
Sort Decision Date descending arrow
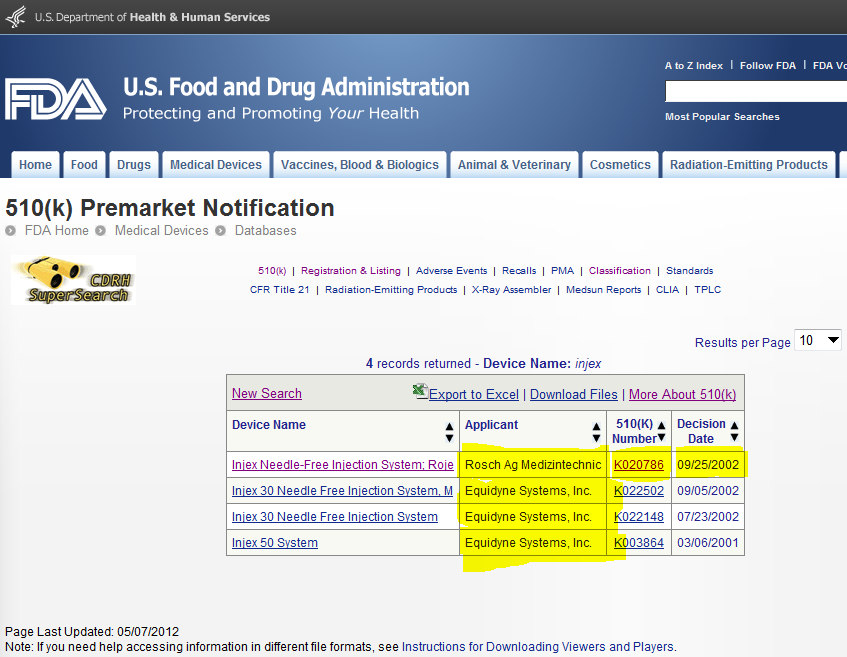pyautogui.click(x=734, y=437)
